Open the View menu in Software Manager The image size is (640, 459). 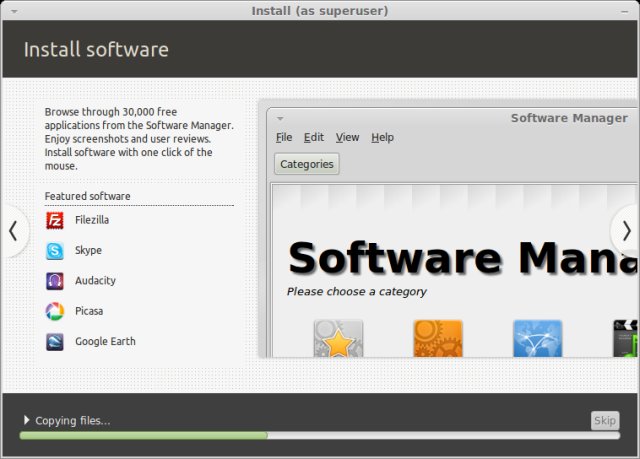pos(347,137)
